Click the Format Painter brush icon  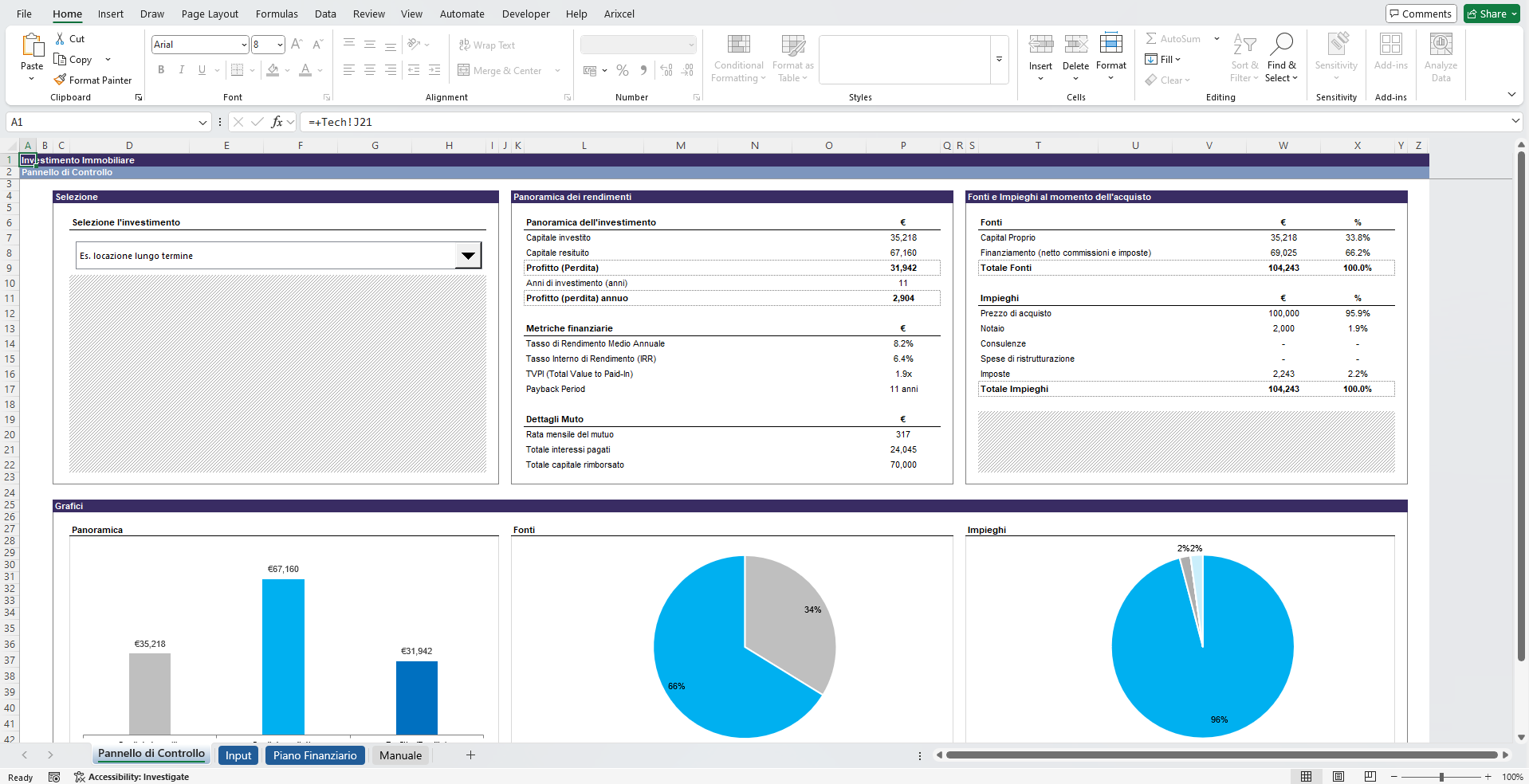(60, 80)
